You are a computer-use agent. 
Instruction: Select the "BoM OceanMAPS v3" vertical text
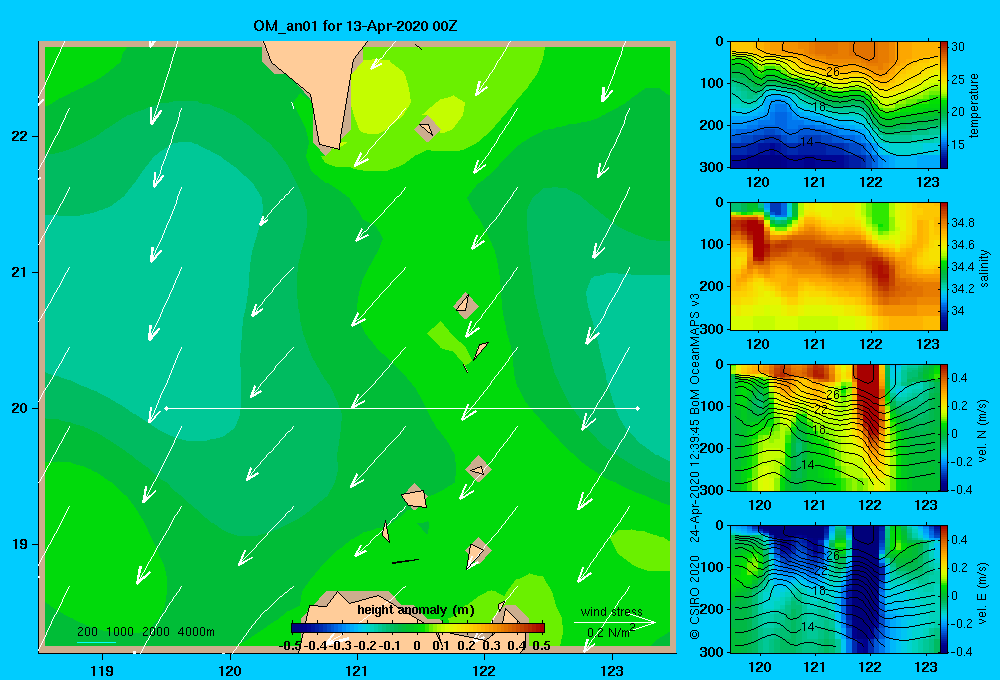tap(695, 355)
